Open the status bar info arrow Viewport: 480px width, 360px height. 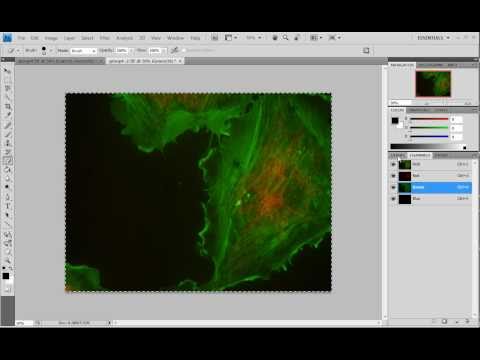click(x=109, y=323)
